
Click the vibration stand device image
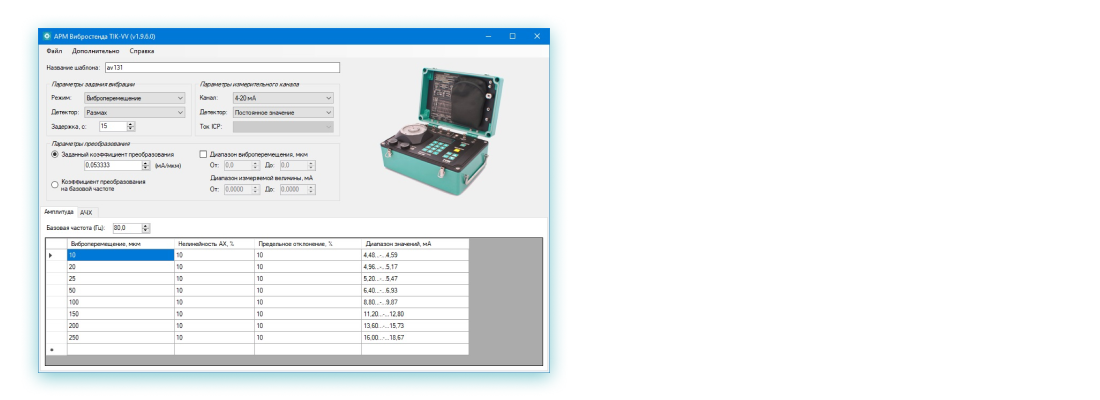pos(442,130)
